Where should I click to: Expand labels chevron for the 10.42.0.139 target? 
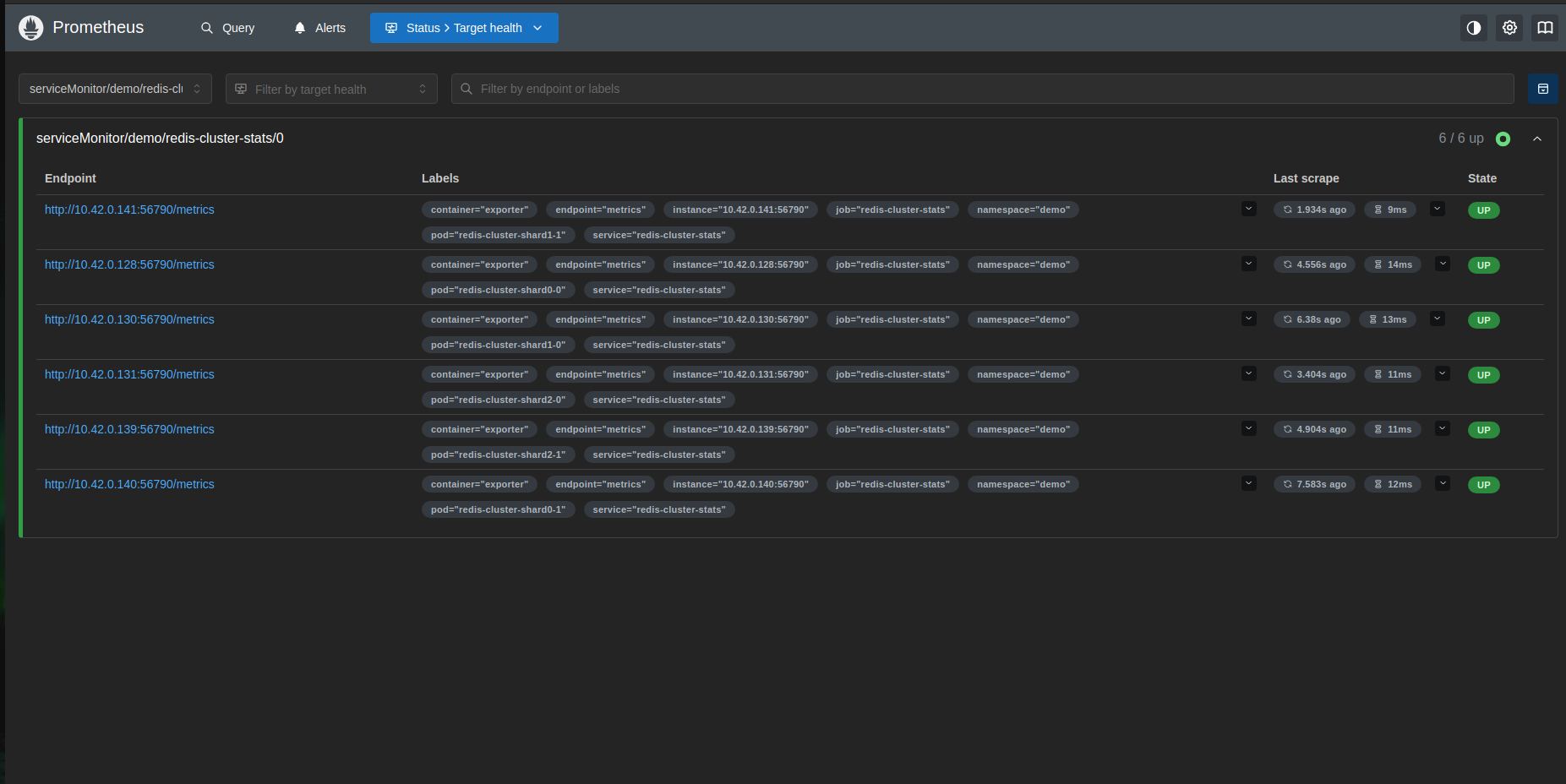click(x=1249, y=428)
